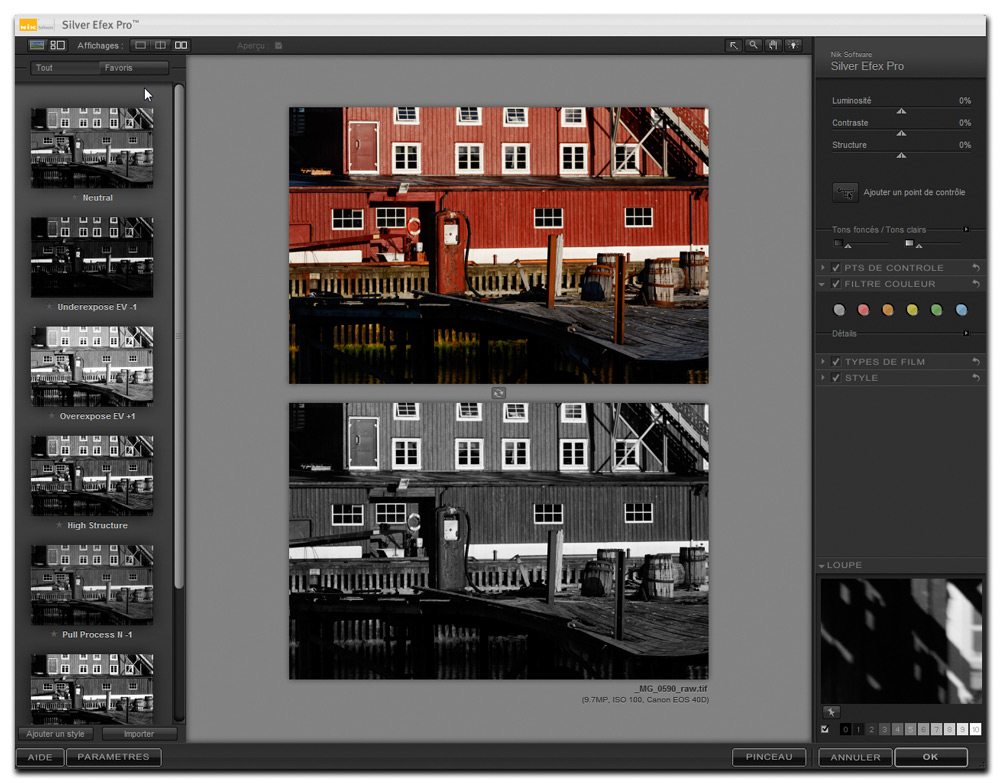
Task: Apply the Overexpose EV +1 style thumbnail
Action: point(92,366)
